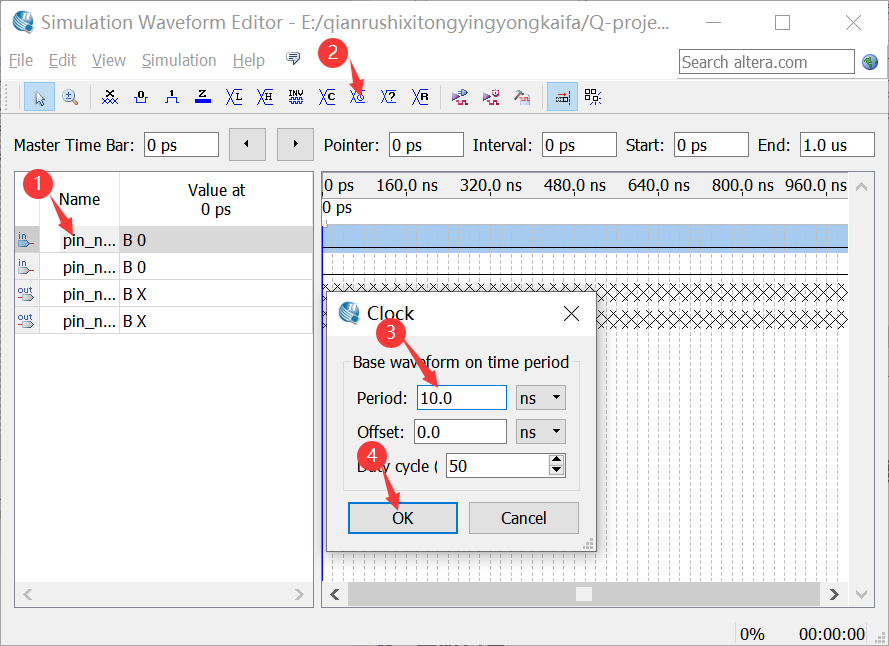Open the Period unit dropdown
Image resolution: width=889 pixels, height=646 pixels.
(x=541, y=398)
